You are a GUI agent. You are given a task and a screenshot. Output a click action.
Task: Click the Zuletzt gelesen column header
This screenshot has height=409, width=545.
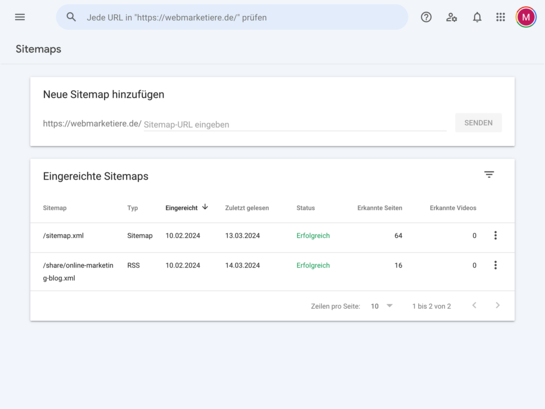(x=247, y=208)
